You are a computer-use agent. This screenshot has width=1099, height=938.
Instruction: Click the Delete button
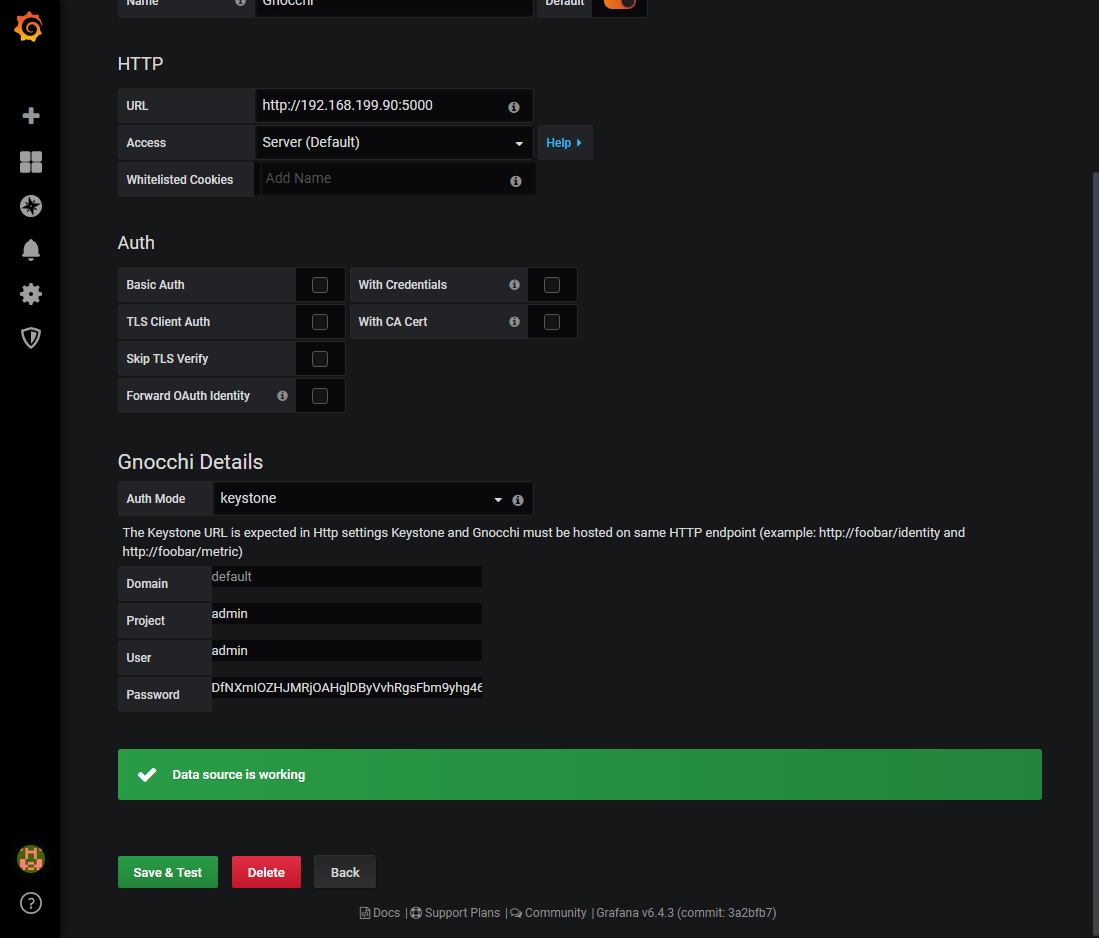click(x=266, y=871)
